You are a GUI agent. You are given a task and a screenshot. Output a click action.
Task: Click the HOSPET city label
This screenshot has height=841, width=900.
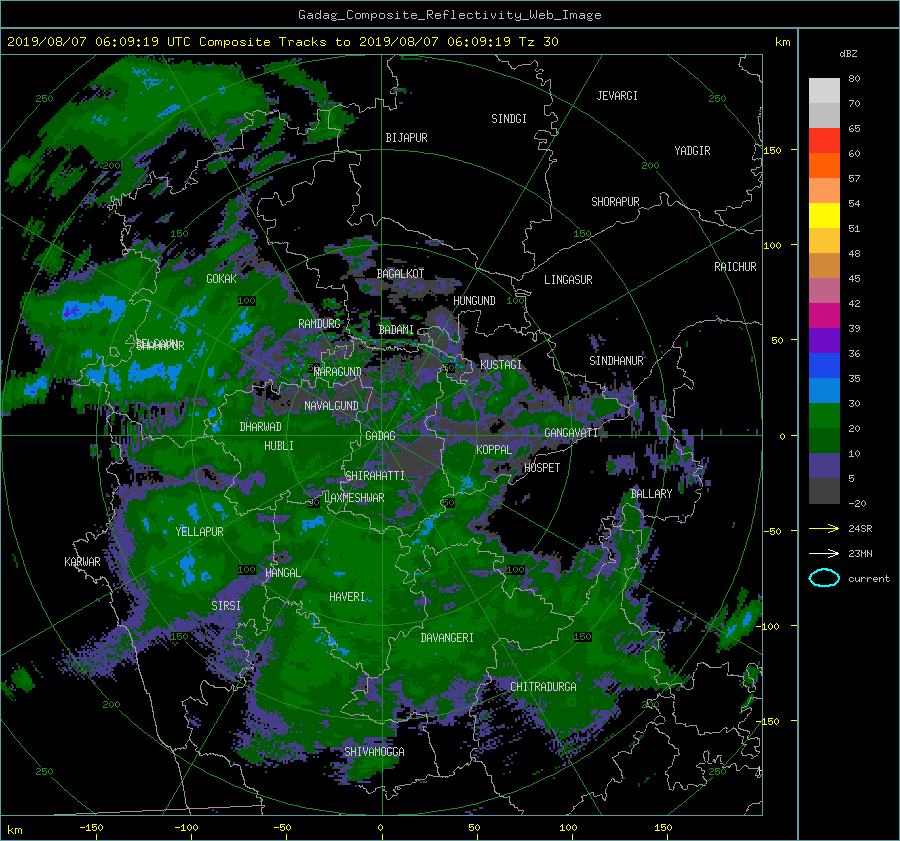(x=542, y=468)
